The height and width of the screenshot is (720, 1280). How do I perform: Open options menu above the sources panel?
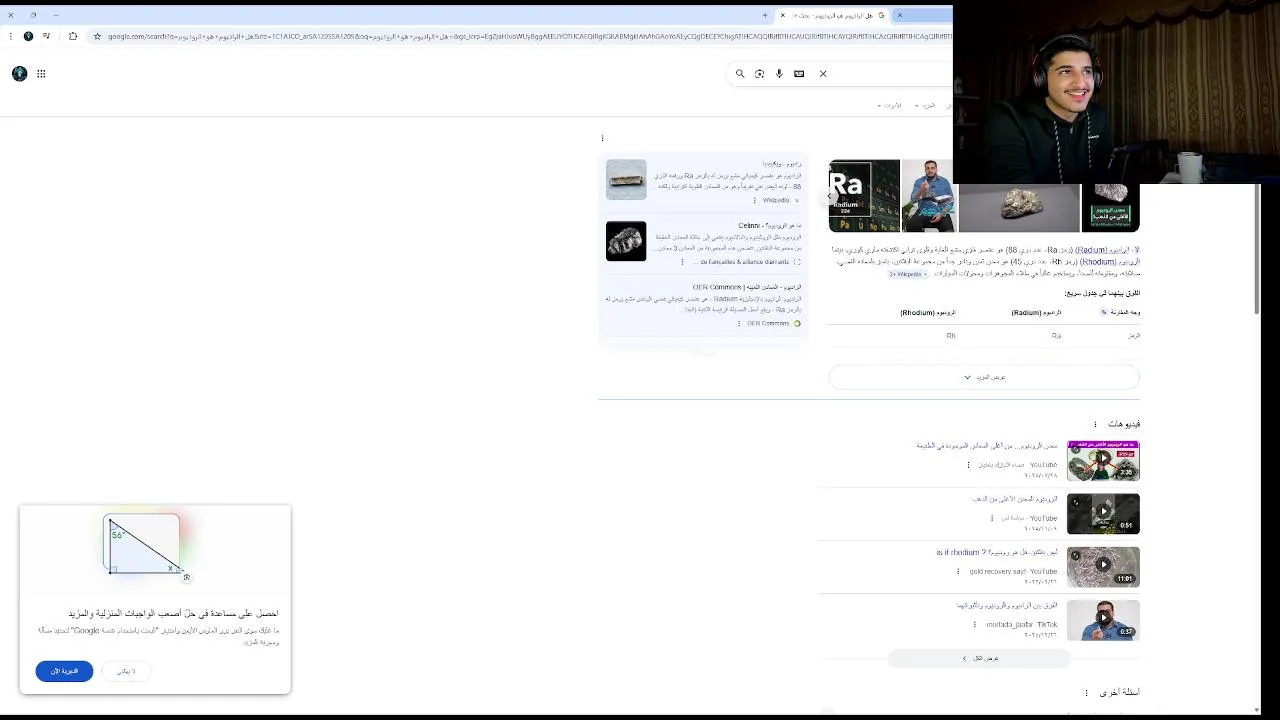[602, 138]
